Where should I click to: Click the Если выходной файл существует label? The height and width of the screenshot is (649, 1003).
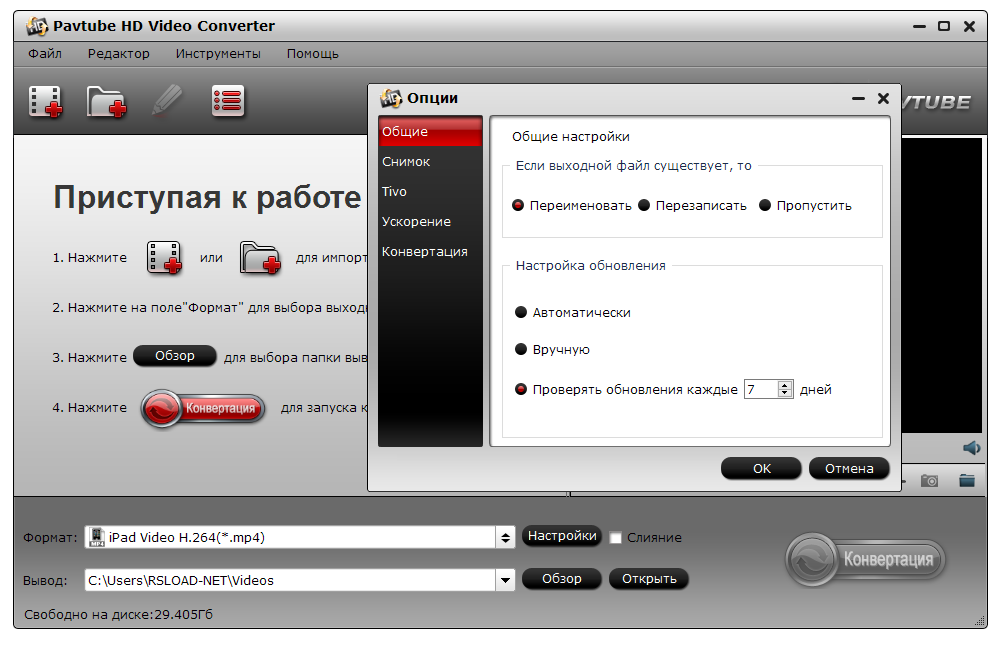click(x=633, y=166)
